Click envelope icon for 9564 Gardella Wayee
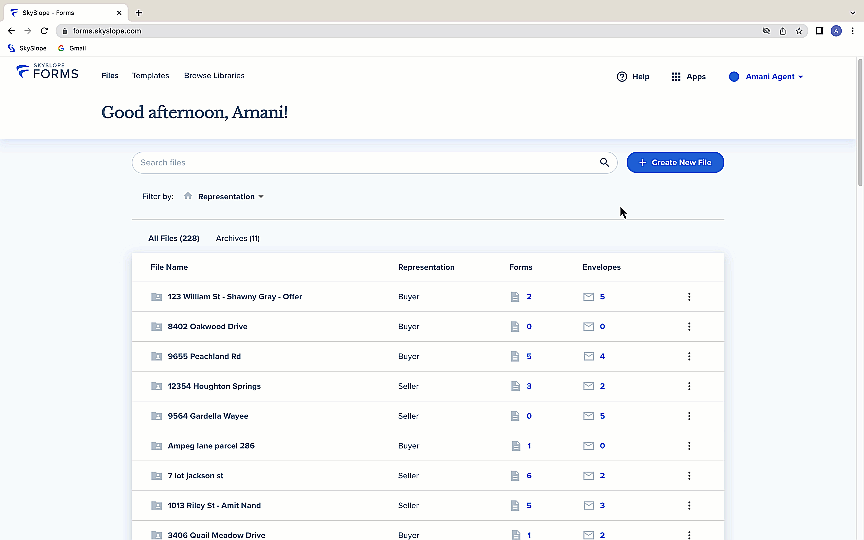Viewport: 864px width, 540px height. 588,416
